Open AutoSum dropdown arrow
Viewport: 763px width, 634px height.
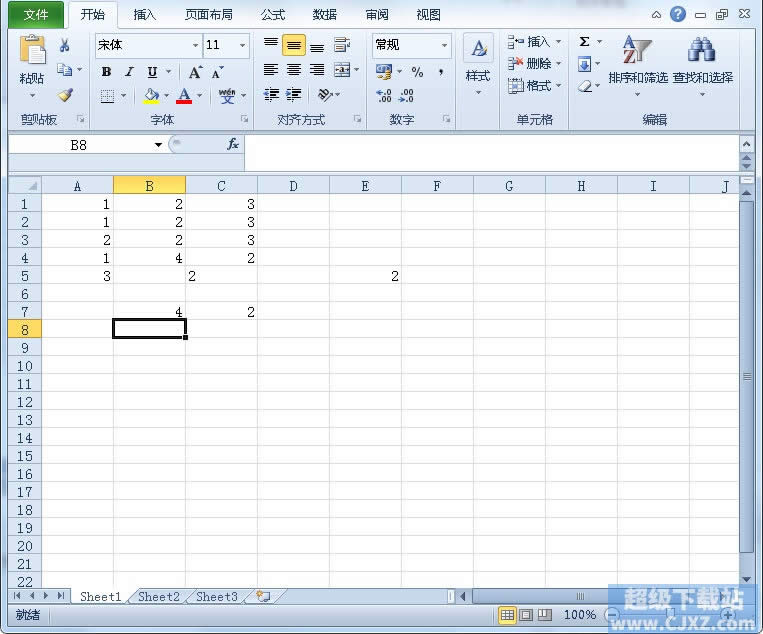599,42
